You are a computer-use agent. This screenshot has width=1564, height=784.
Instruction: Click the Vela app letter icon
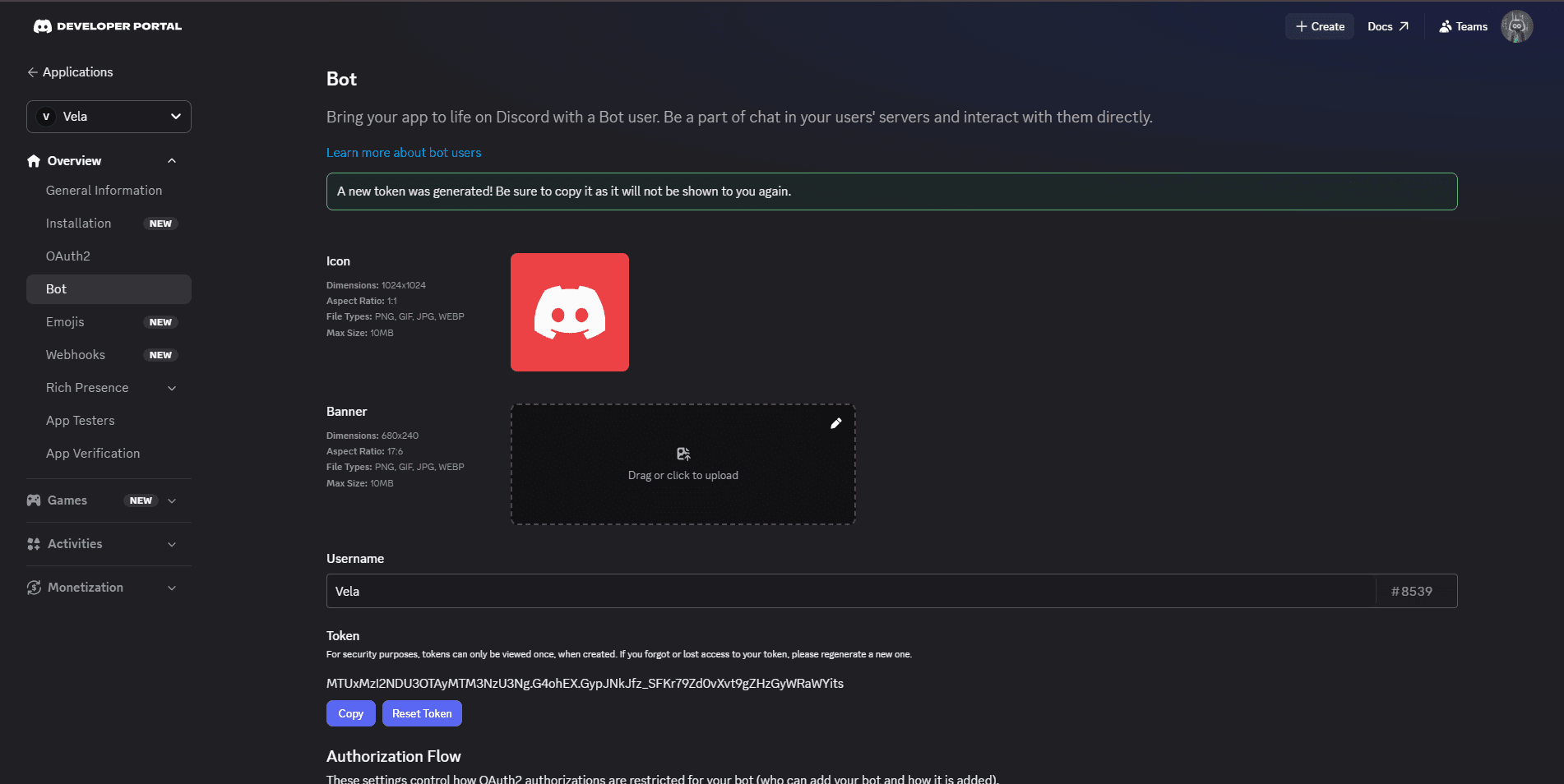46,117
